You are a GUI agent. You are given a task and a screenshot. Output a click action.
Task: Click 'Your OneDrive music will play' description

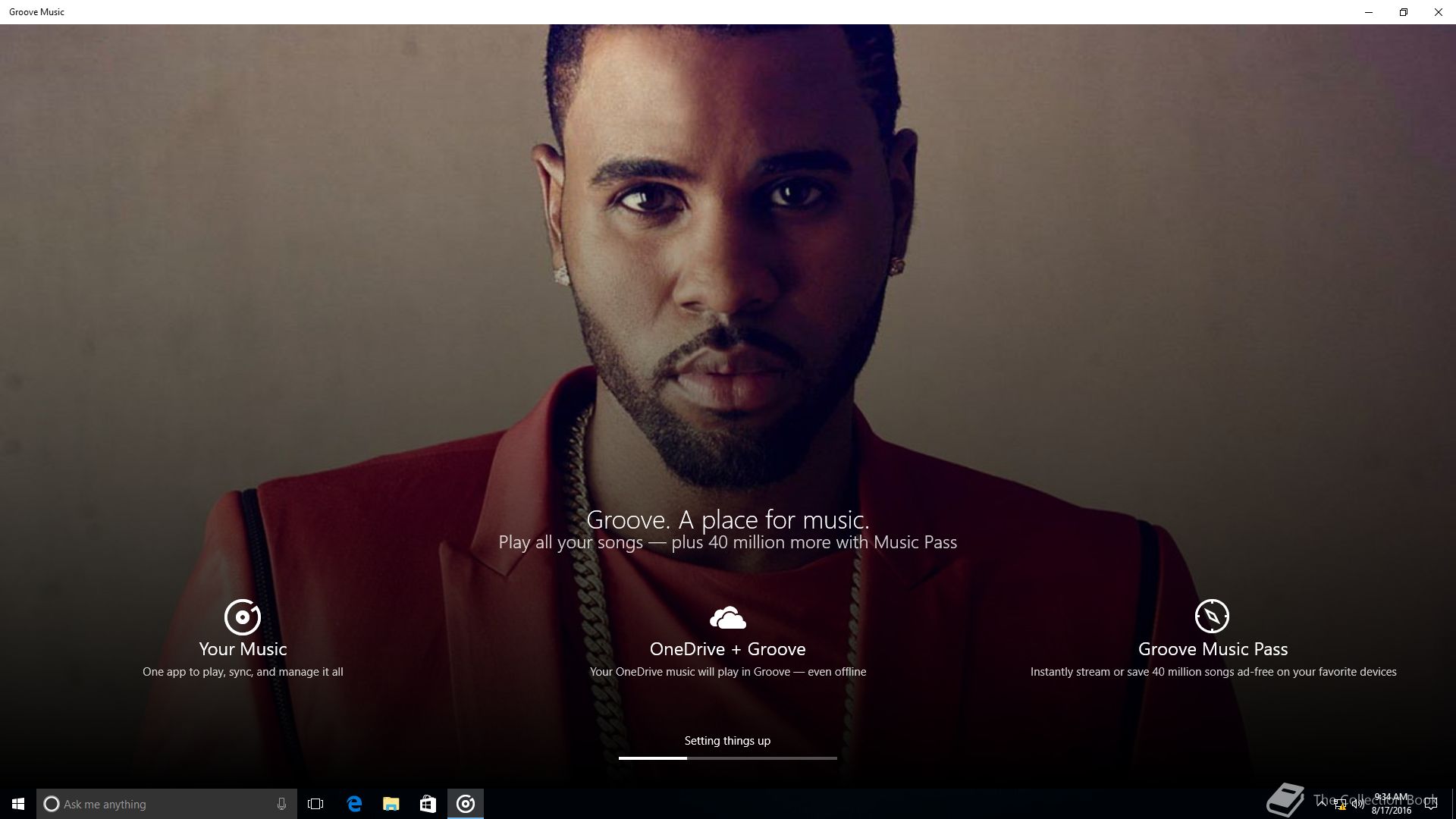click(728, 672)
